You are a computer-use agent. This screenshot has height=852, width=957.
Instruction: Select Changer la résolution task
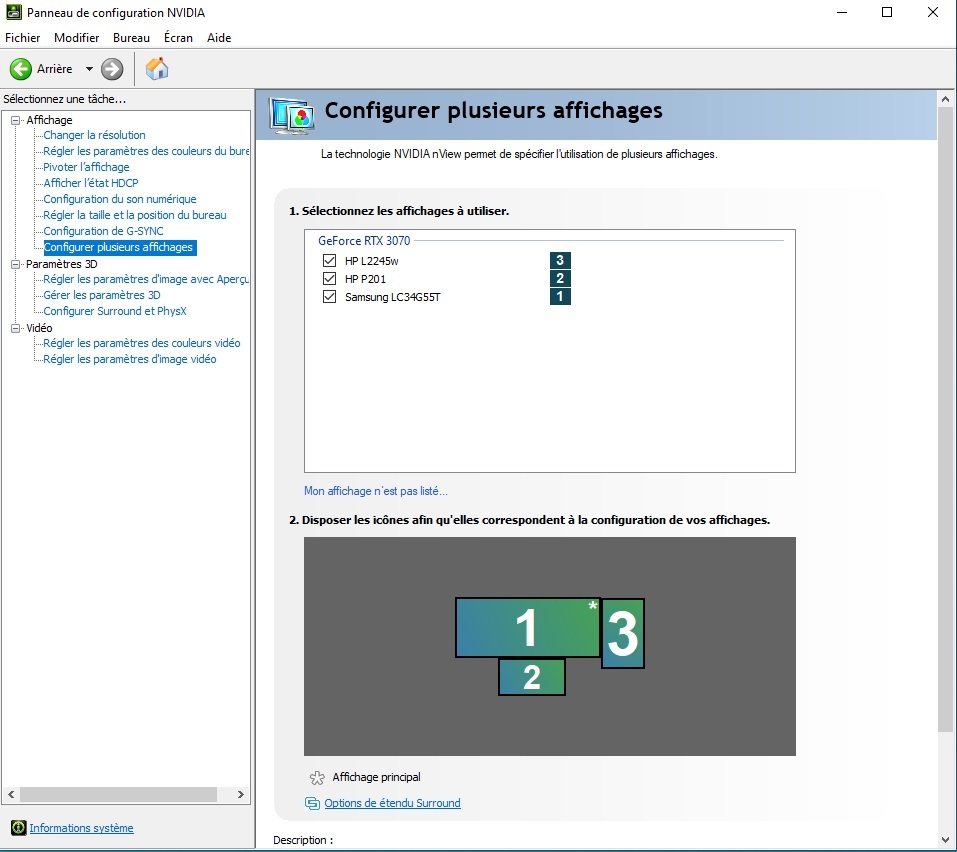coord(94,135)
